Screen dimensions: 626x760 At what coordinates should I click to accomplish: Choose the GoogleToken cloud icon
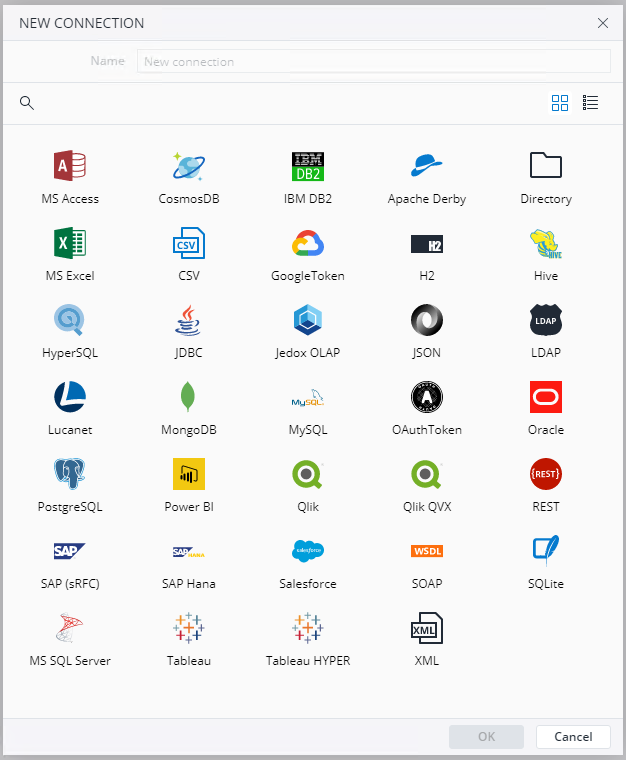pyautogui.click(x=308, y=243)
